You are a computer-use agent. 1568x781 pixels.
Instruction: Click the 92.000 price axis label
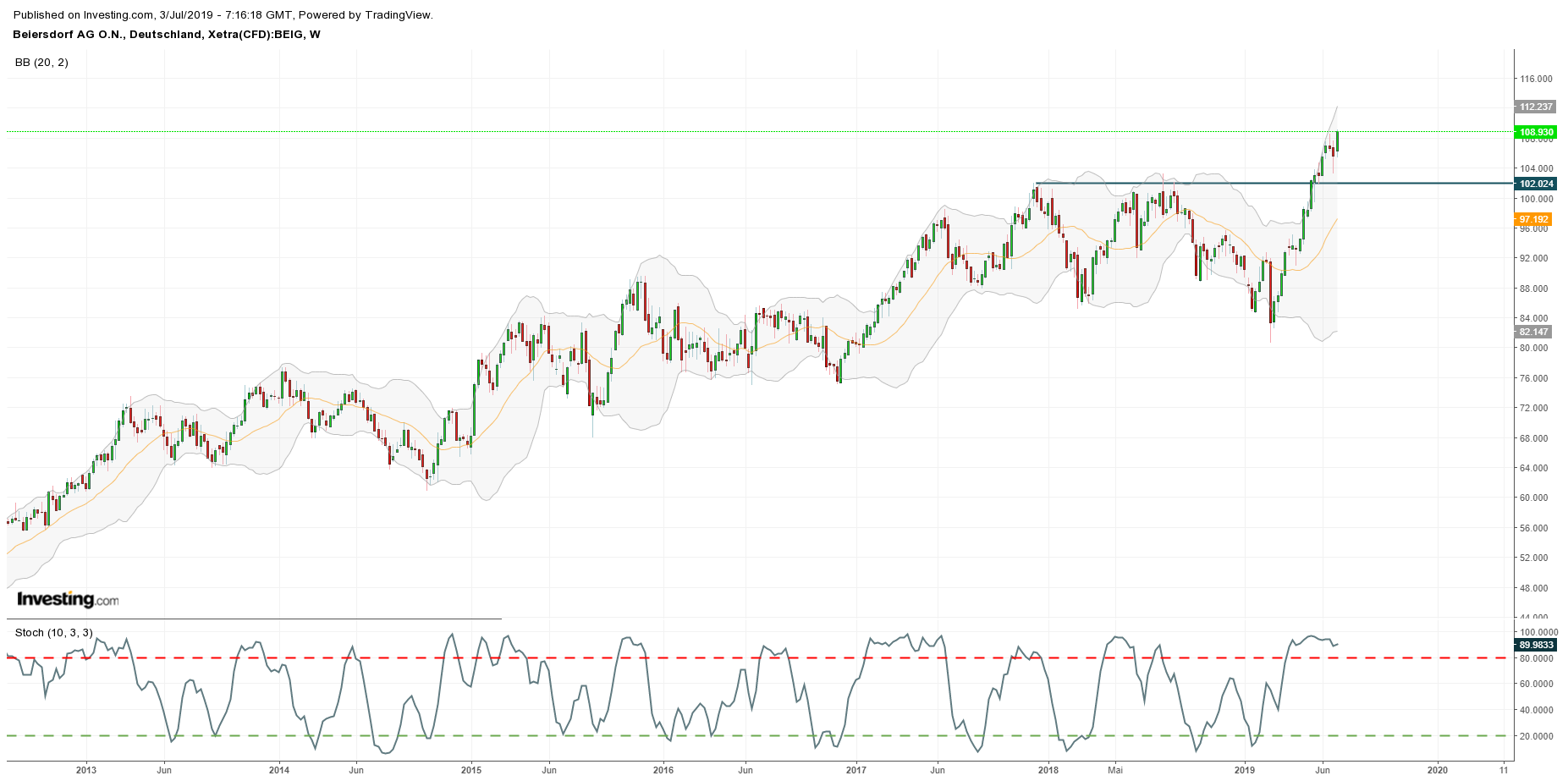tap(1533, 258)
